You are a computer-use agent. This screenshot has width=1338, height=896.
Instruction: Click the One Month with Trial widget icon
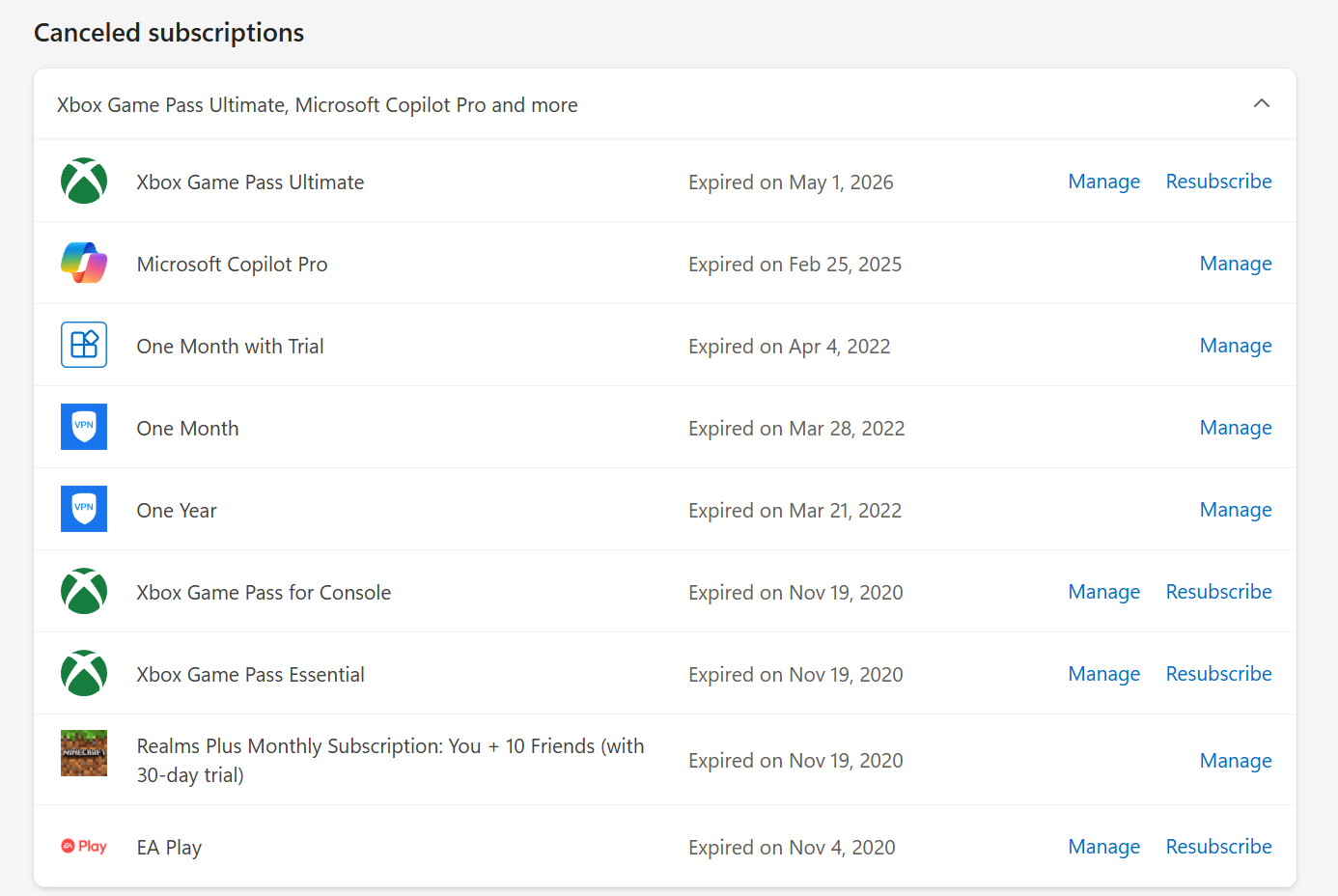point(84,345)
